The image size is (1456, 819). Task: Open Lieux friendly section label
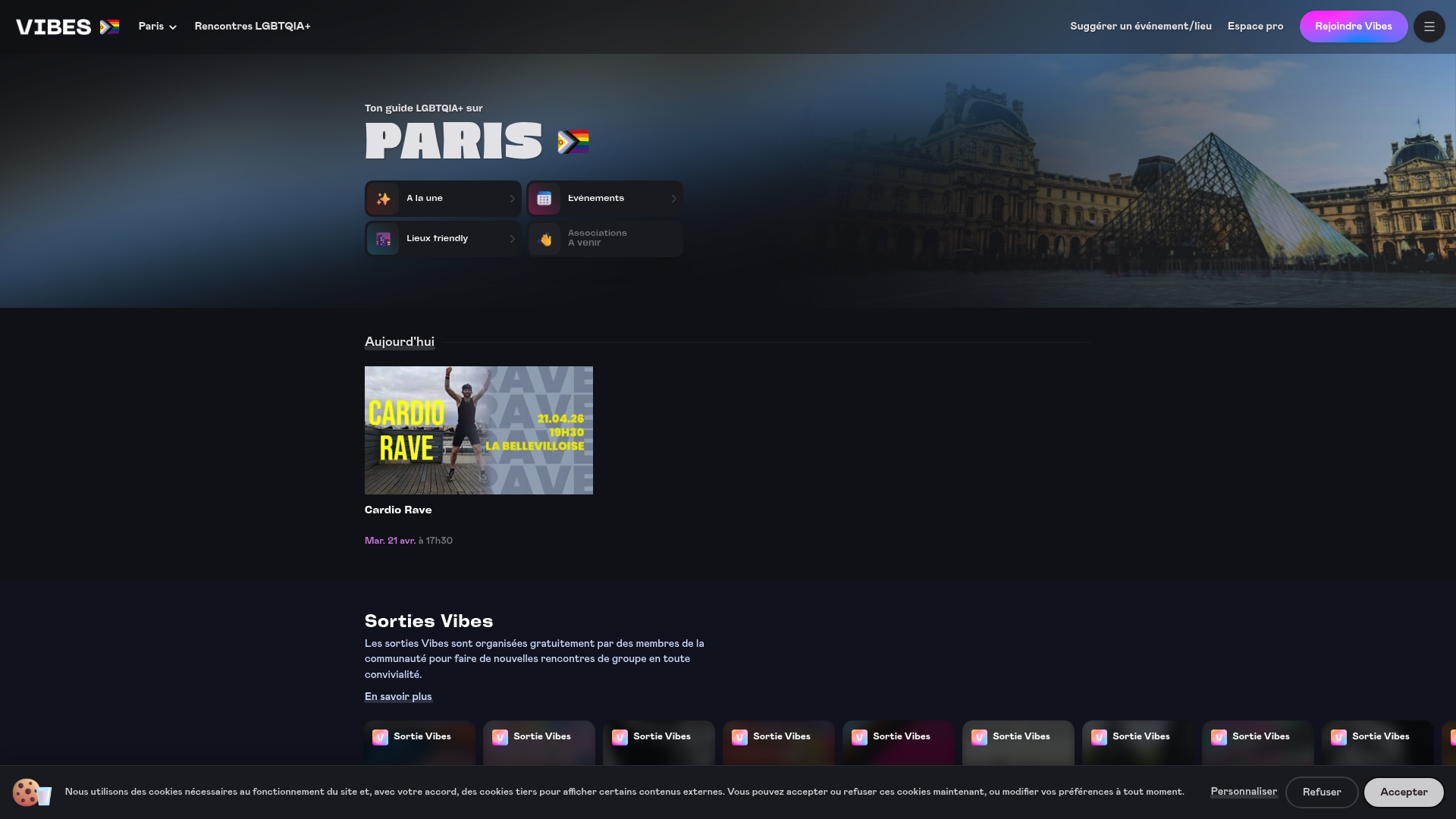pos(437,239)
